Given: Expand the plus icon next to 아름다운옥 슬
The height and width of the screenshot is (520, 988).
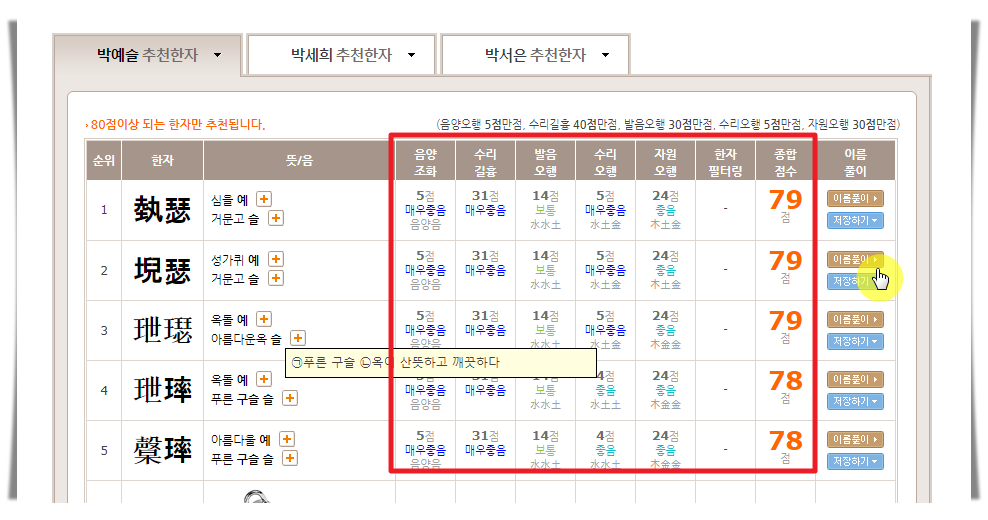Looking at the screenshot, I should tap(298, 338).
